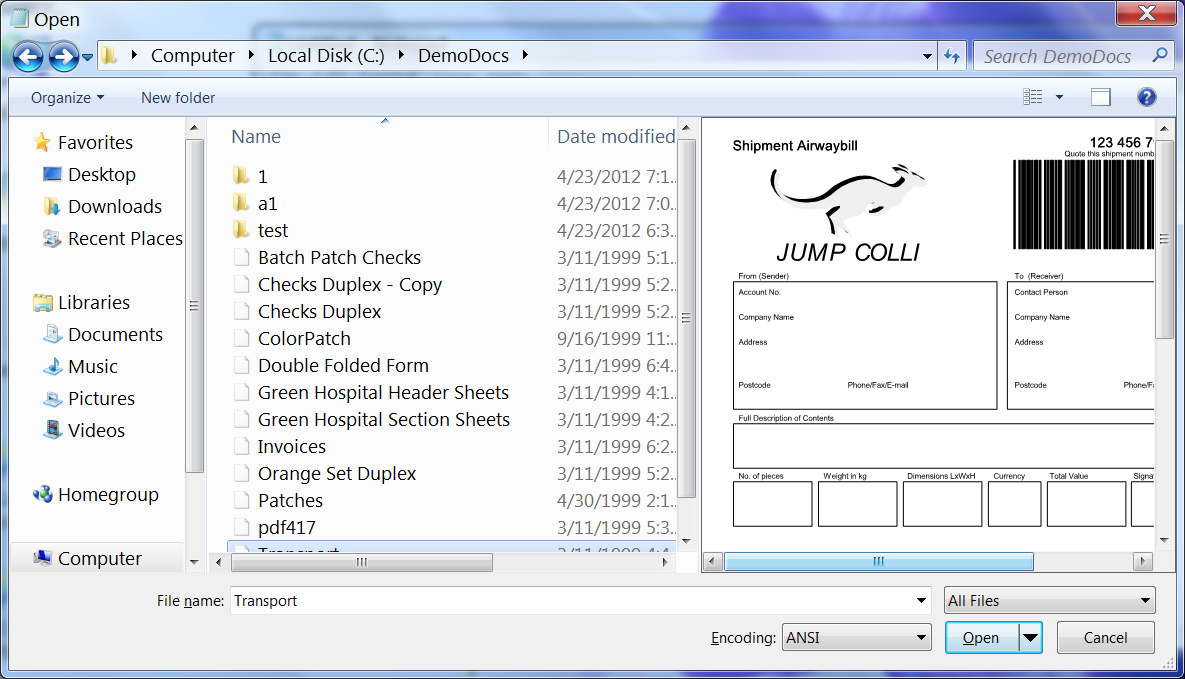
Task: Select the Pictures library in sidebar
Action: (x=105, y=398)
